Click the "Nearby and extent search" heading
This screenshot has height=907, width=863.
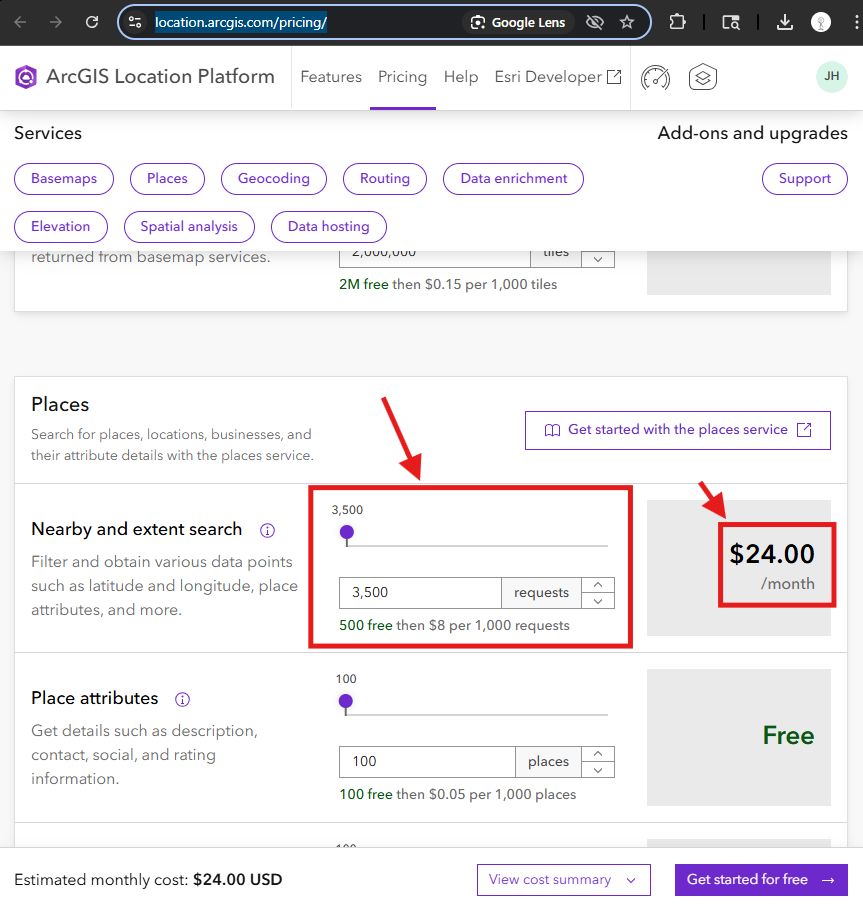(x=137, y=529)
